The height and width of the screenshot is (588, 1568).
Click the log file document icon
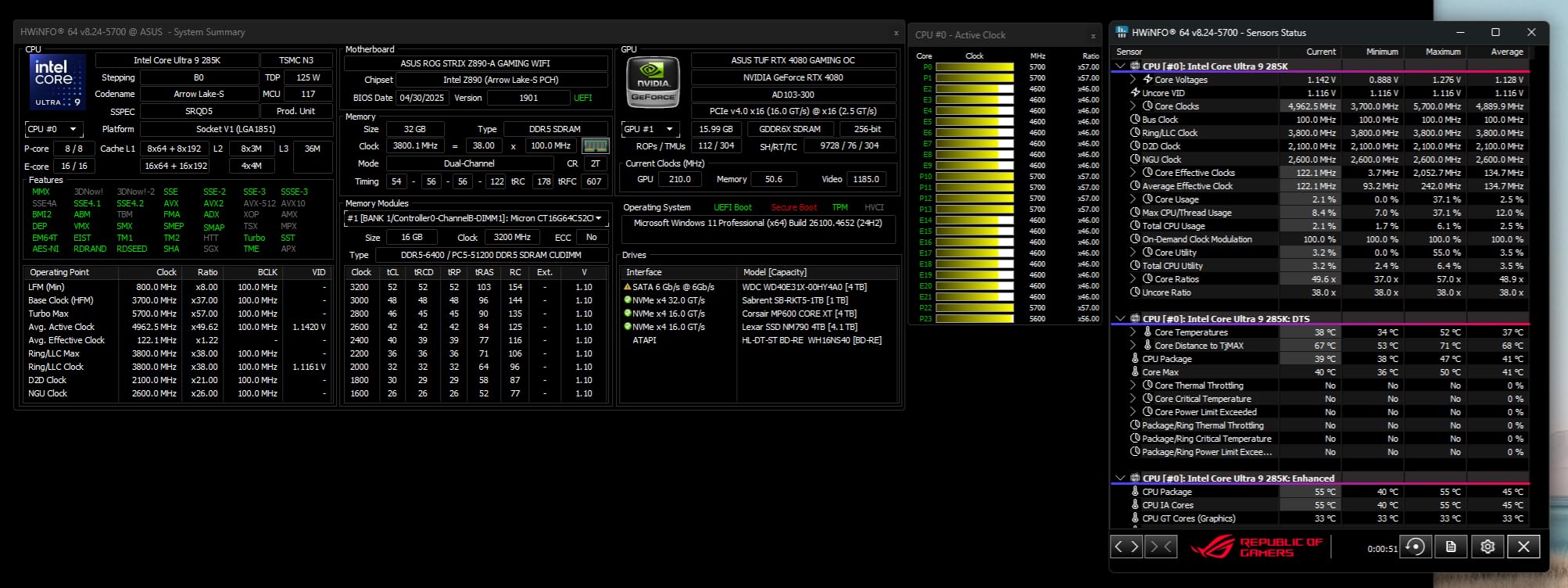pyautogui.click(x=1451, y=547)
